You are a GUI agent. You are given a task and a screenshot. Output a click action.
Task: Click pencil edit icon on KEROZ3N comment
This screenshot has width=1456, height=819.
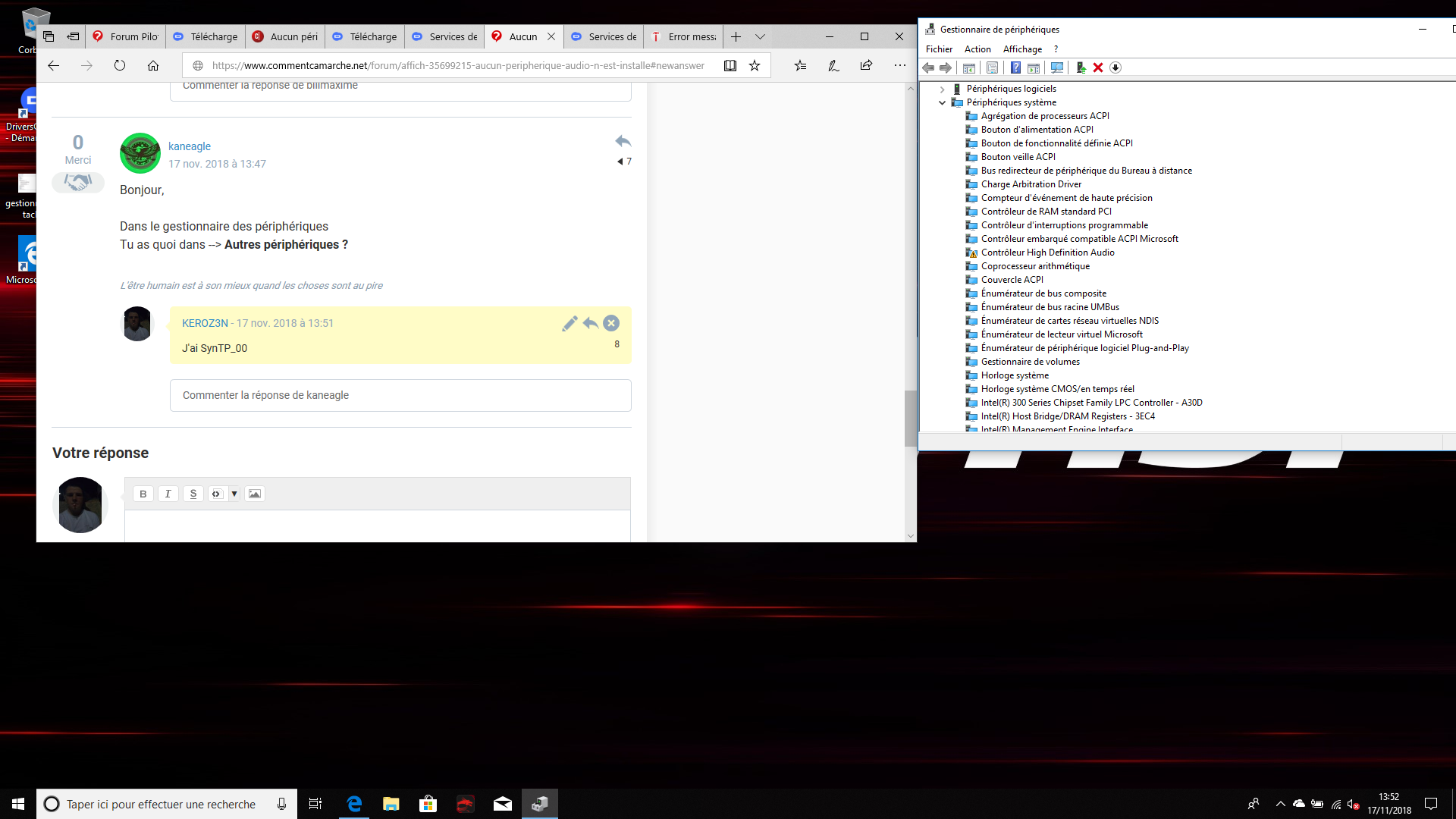coord(570,324)
